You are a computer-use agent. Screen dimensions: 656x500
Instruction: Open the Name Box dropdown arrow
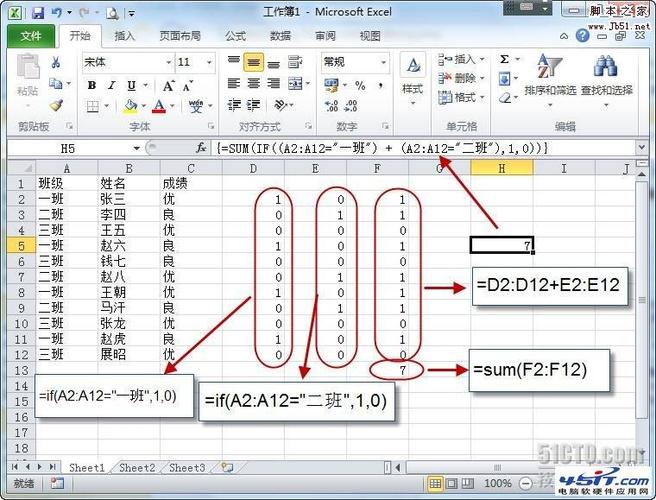136,148
